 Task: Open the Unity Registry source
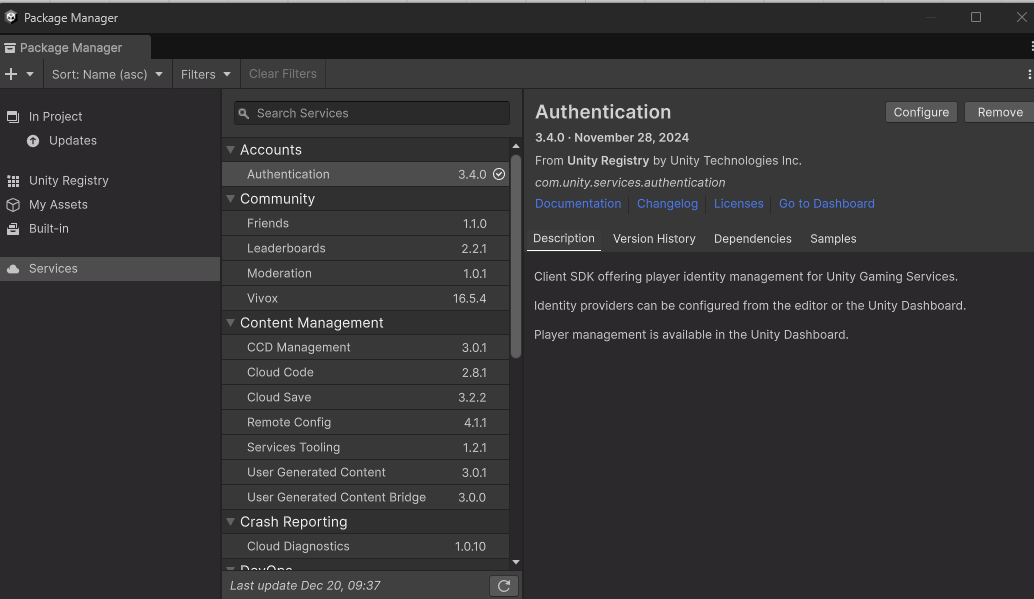[x=68, y=181]
